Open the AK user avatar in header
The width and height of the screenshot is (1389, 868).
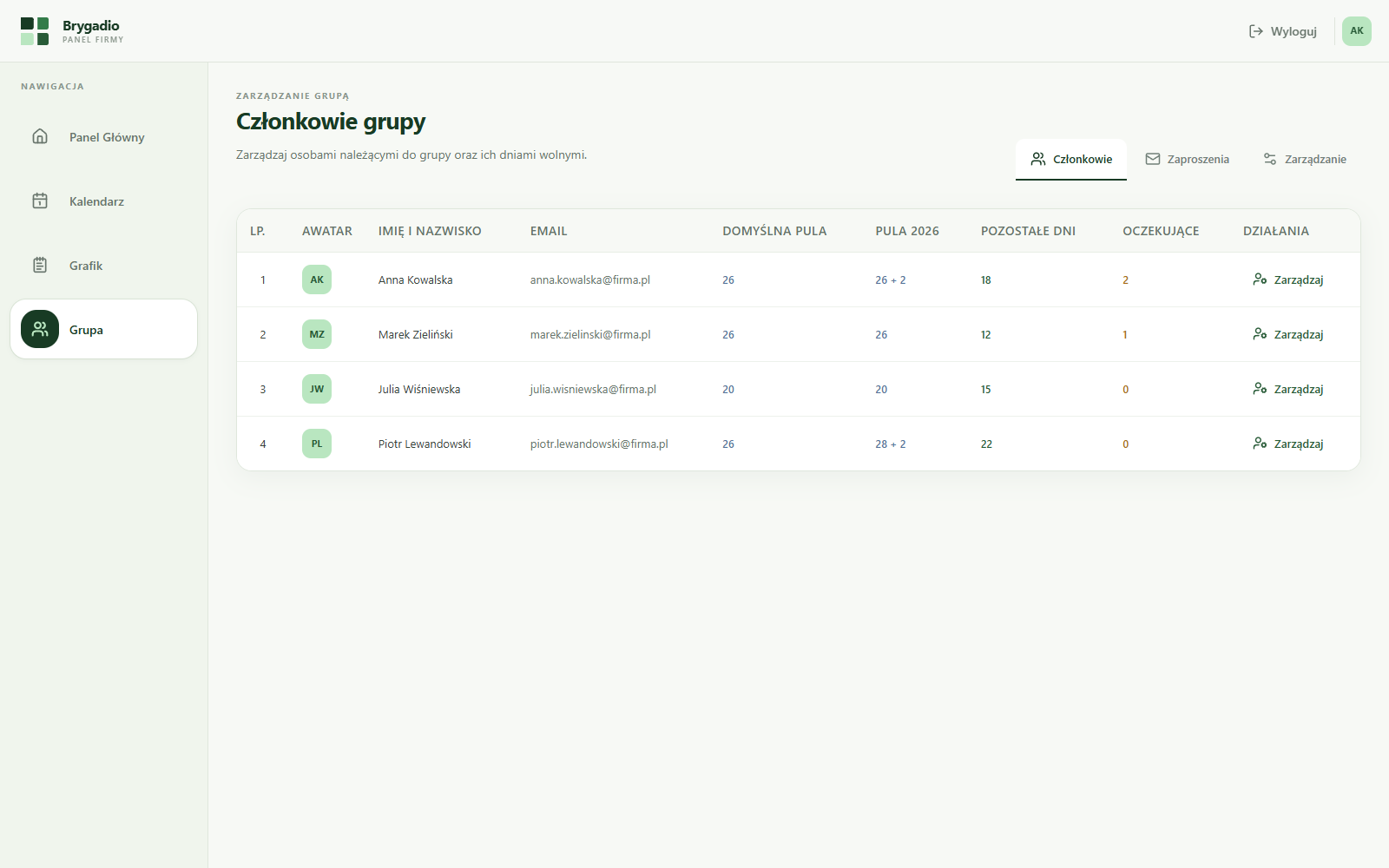pyautogui.click(x=1357, y=31)
